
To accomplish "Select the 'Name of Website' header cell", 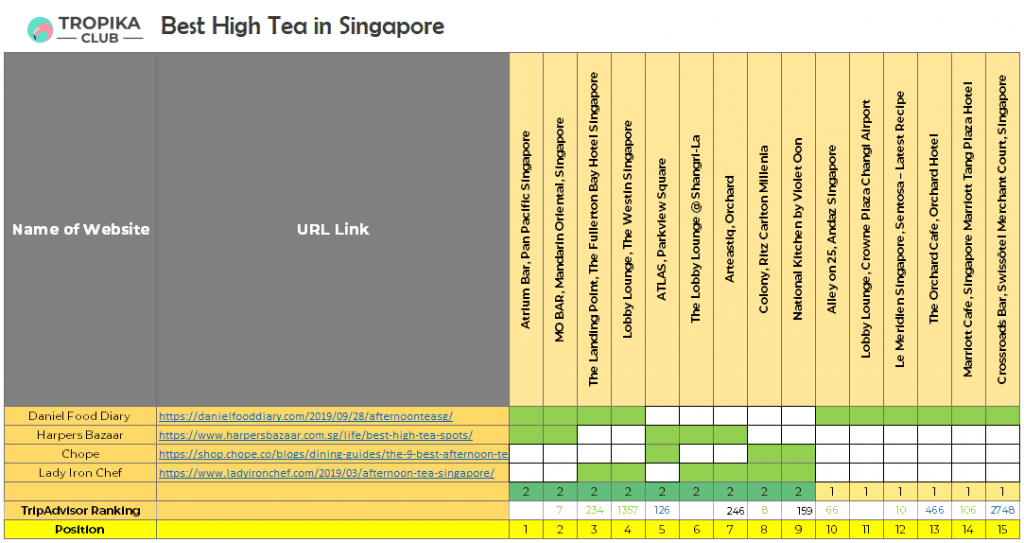I will [x=80, y=229].
